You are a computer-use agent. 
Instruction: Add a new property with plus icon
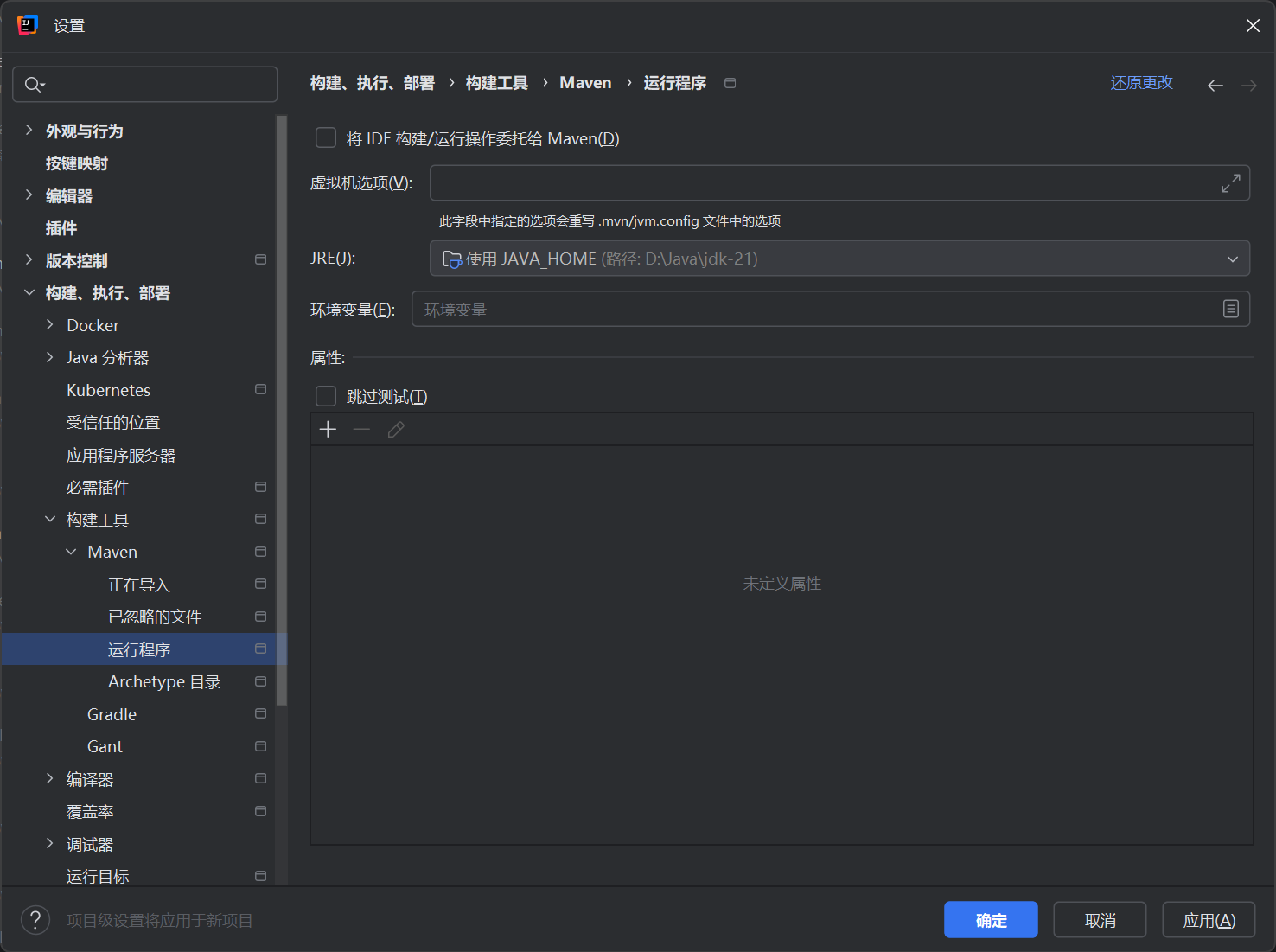328,430
